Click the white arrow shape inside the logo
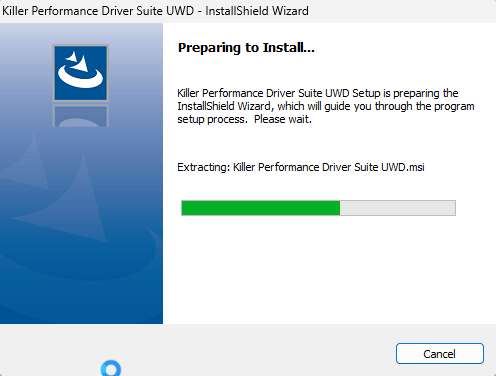This screenshot has width=496, height=376. (x=79, y=61)
